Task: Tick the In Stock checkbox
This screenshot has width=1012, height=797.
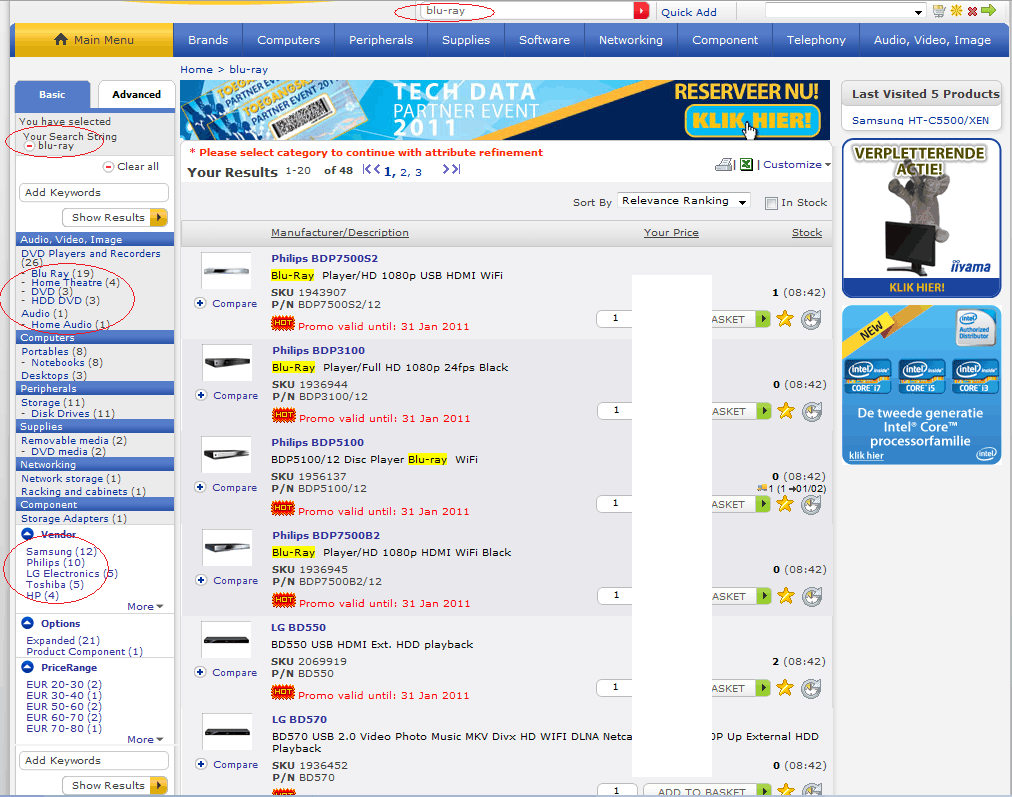Action: point(771,203)
